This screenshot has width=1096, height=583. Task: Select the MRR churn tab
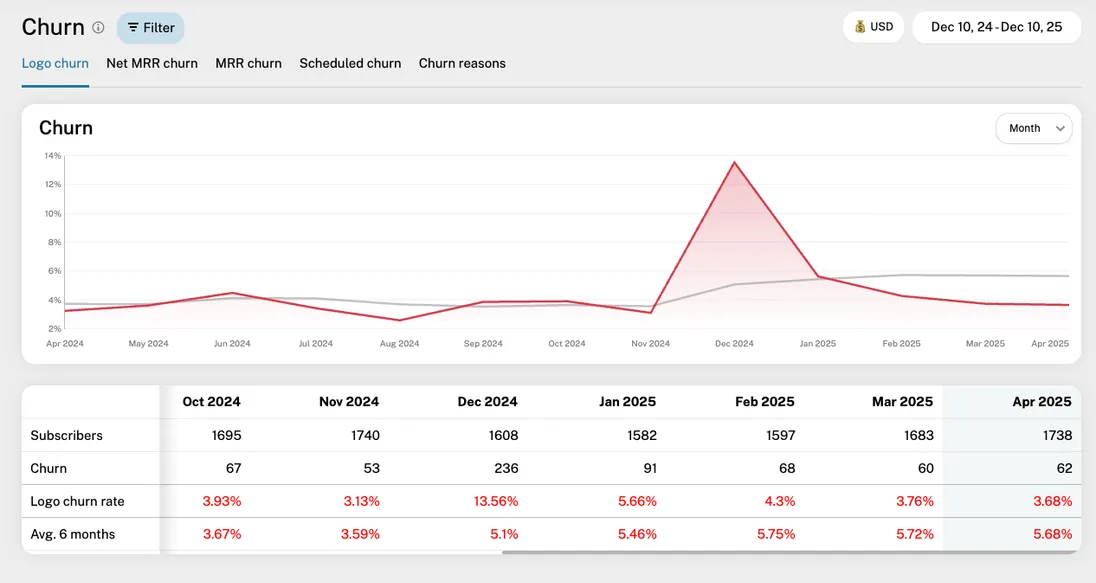pyautogui.click(x=248, y=62)
